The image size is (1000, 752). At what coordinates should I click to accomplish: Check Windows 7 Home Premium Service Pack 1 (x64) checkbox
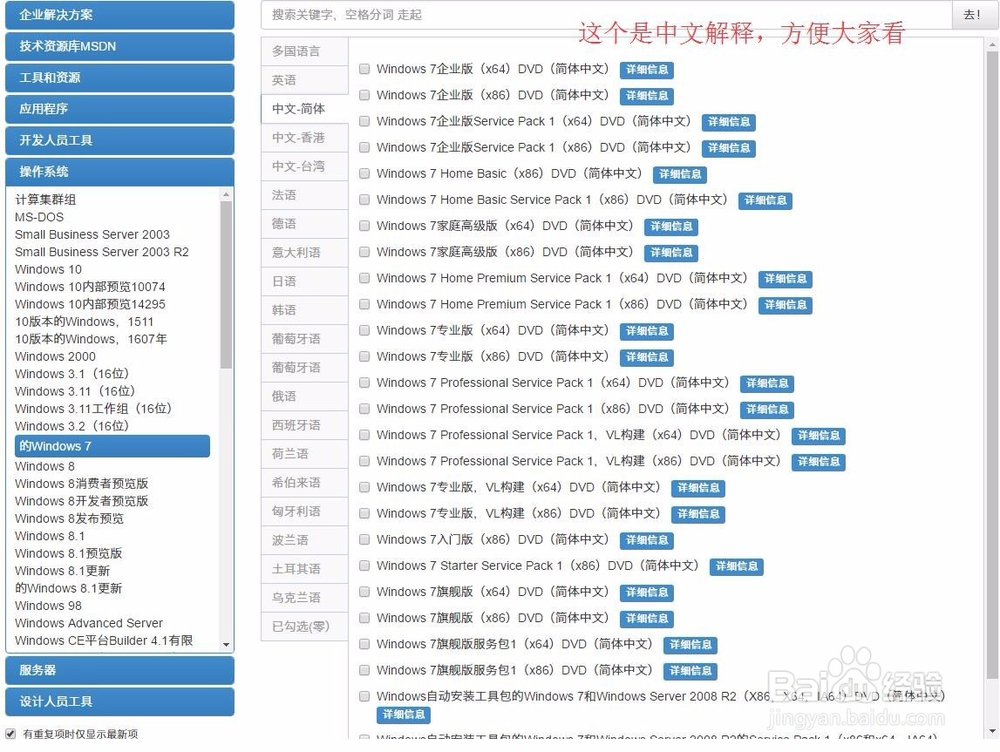click(364, 278)
